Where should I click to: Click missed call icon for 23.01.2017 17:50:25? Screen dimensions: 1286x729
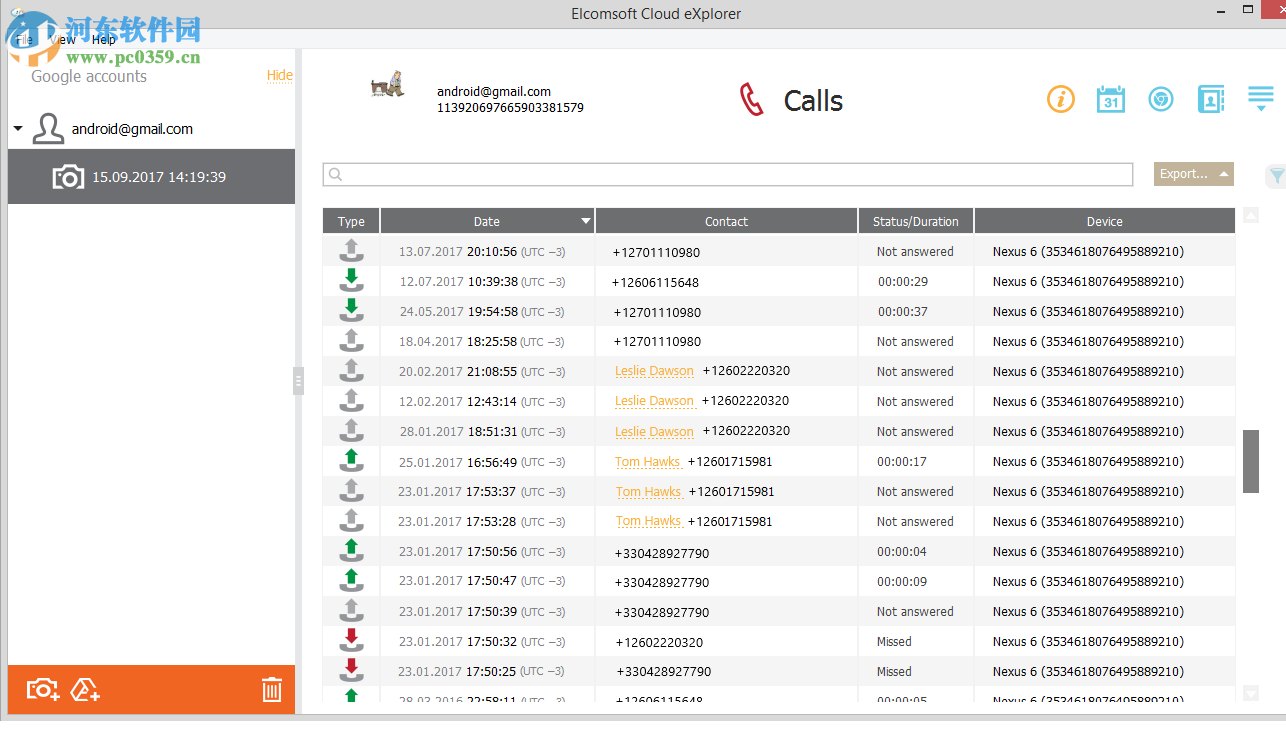coord(351,671)
